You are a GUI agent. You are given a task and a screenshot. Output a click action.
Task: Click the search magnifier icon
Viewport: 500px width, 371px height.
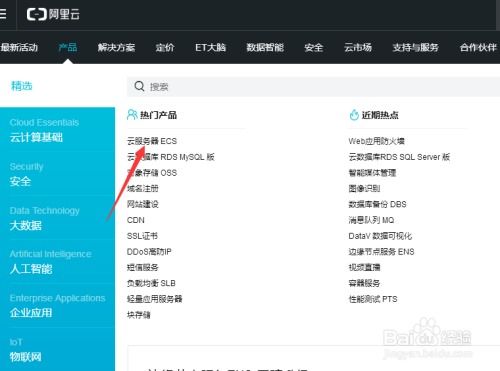coord(139,86)
